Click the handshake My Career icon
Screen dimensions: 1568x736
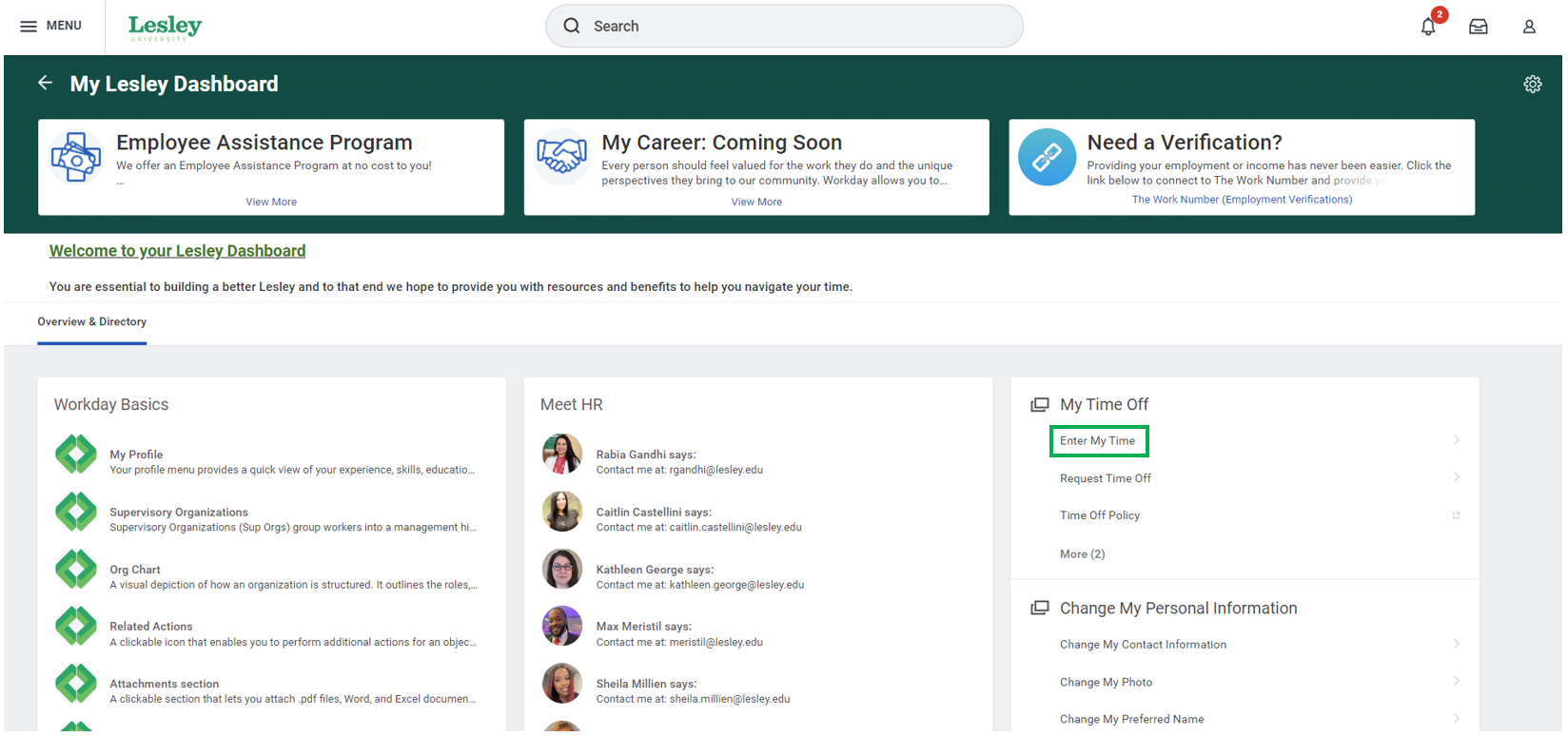[561, 157]
